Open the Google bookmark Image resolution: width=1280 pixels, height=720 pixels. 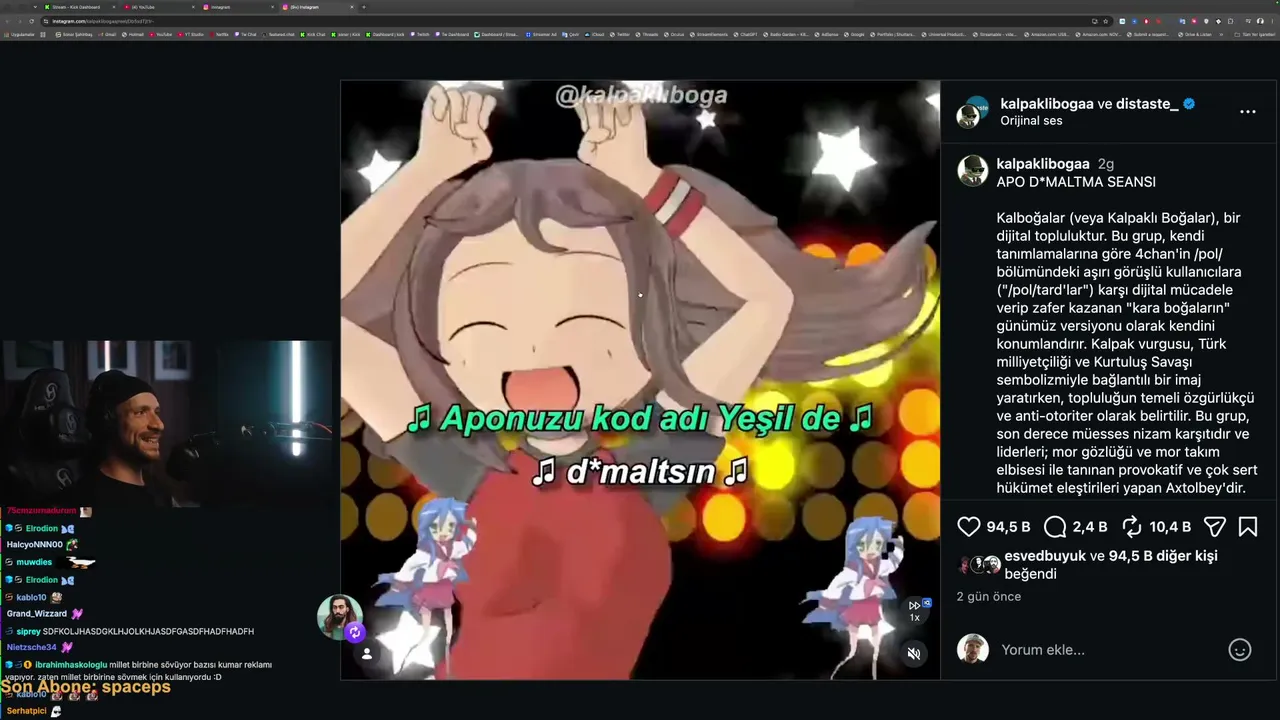[x=856, y=34]
